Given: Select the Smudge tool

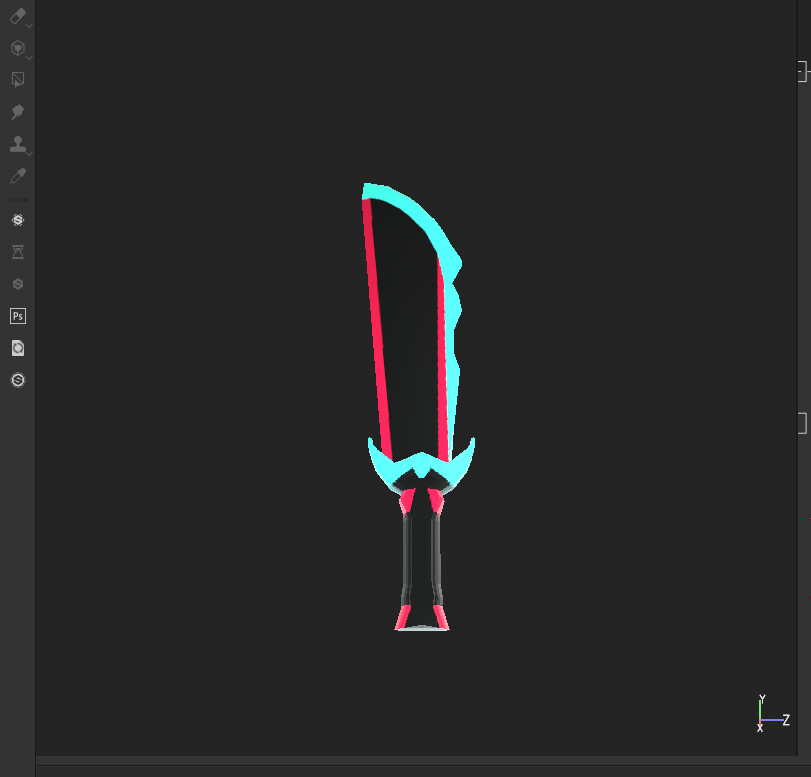Looking at the screenshot, I should pyautogui.click(x=16, y=112).
